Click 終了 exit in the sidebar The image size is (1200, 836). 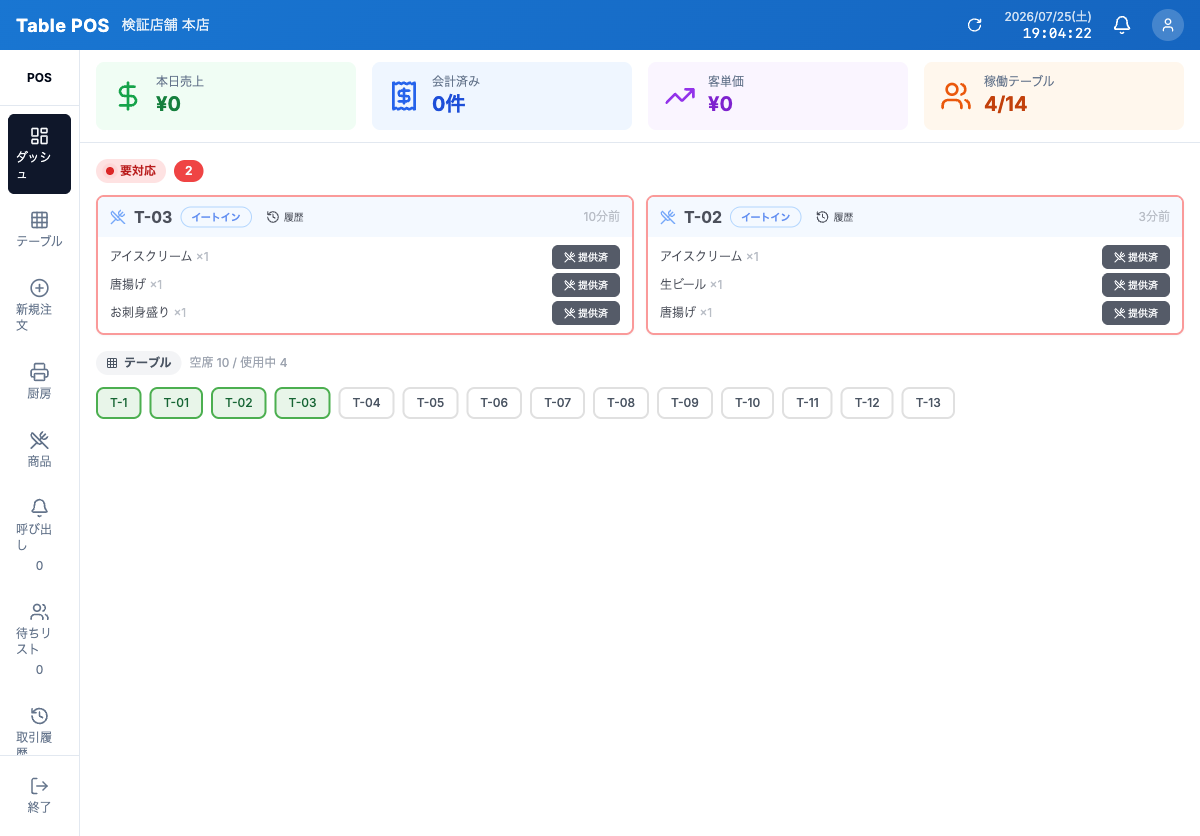point(39,796)
